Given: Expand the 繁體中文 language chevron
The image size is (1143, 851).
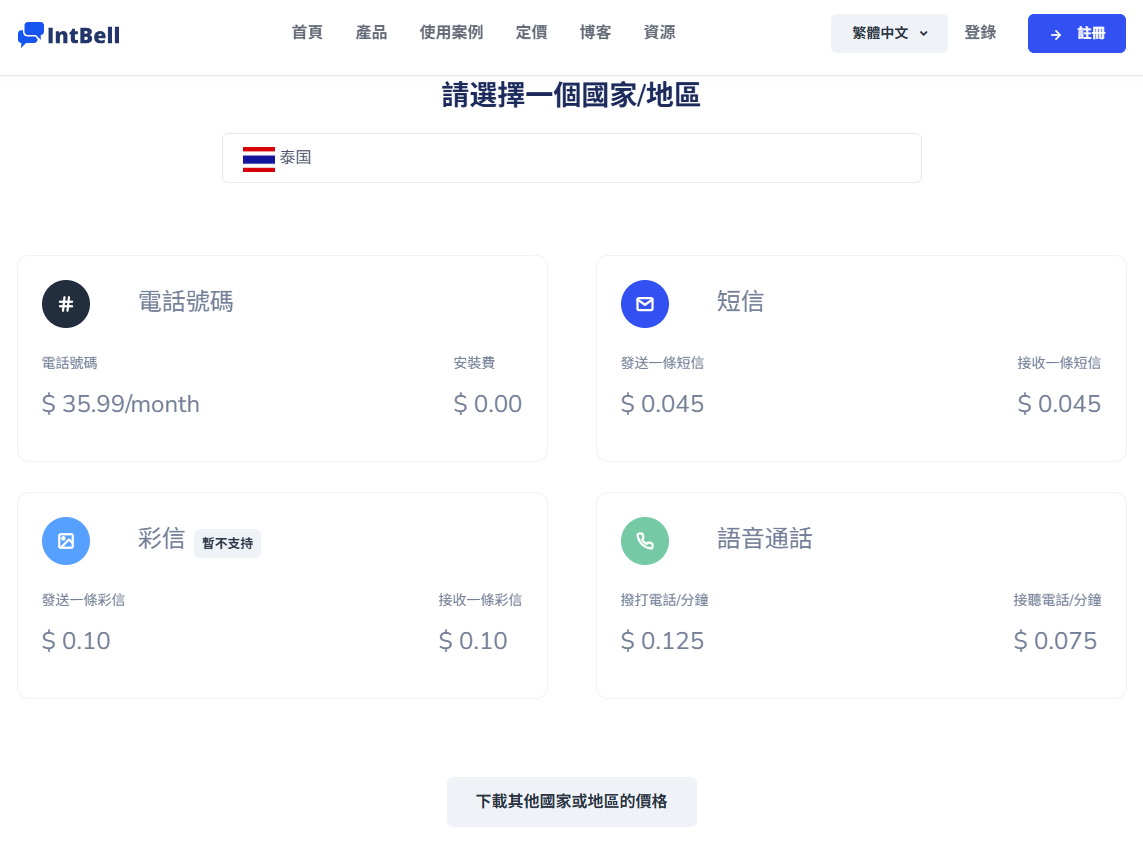Looking at the screenshot, I should point(924,33).
